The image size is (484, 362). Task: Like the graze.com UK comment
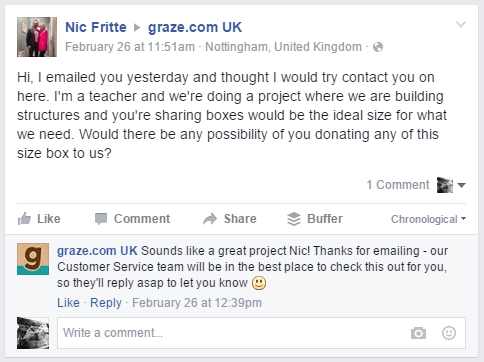[68, 303]
